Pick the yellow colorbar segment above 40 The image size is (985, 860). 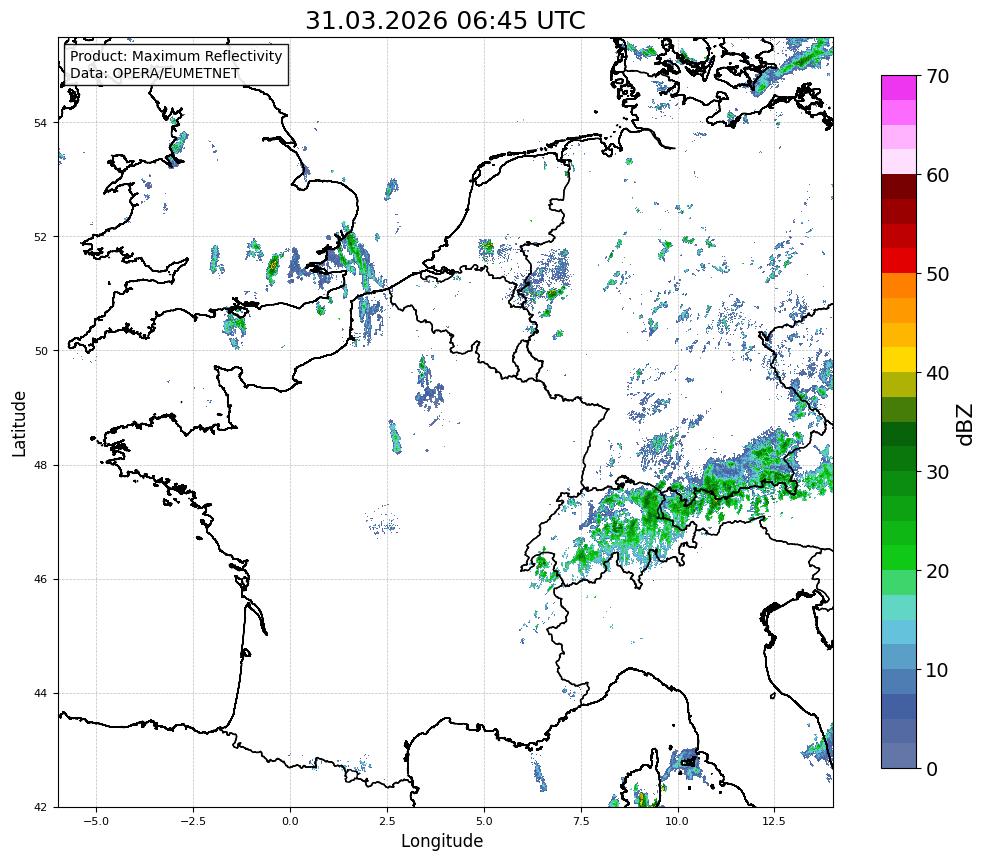898,359
